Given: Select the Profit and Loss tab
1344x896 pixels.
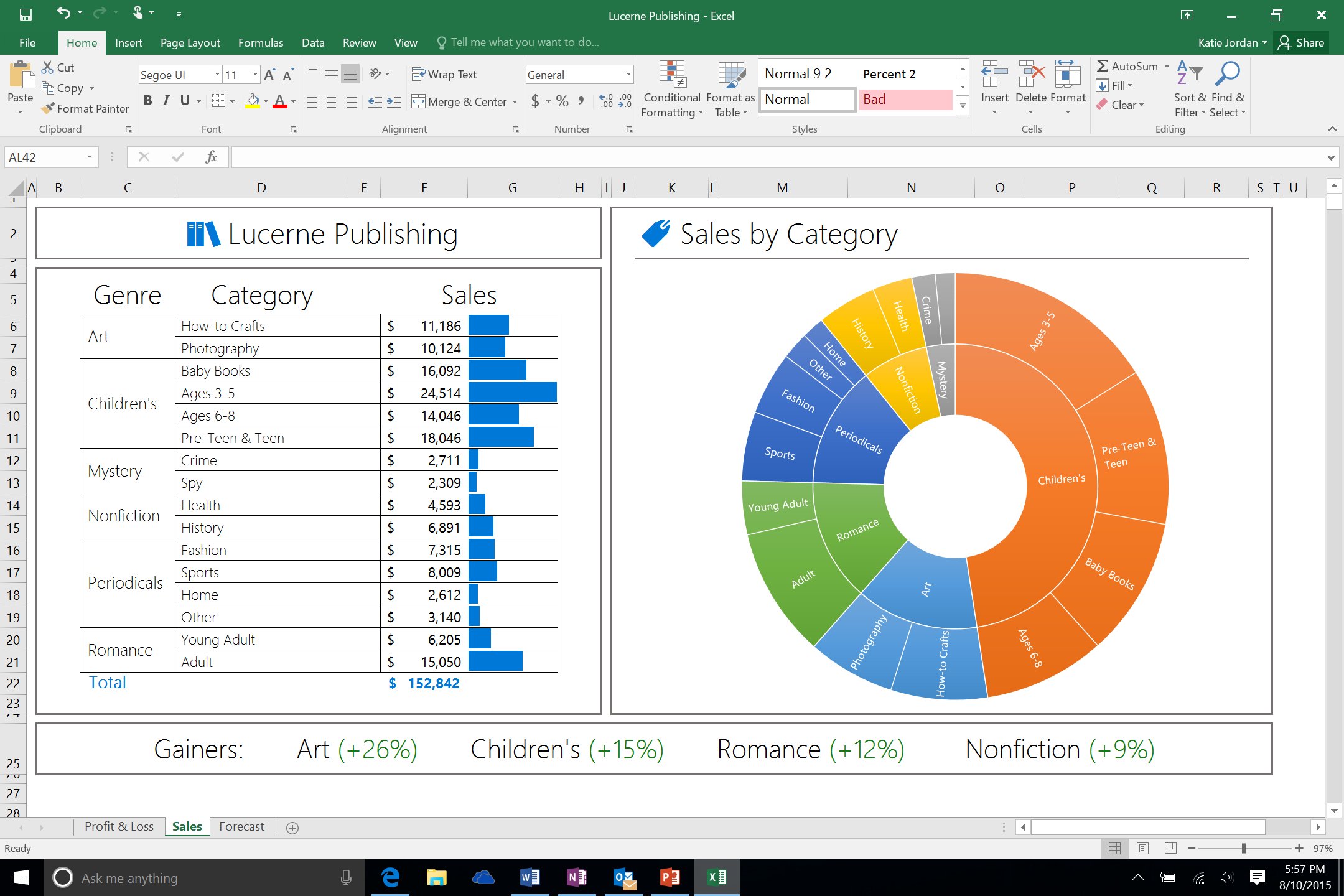Looking at the screenshot, I should click(119, 827).
